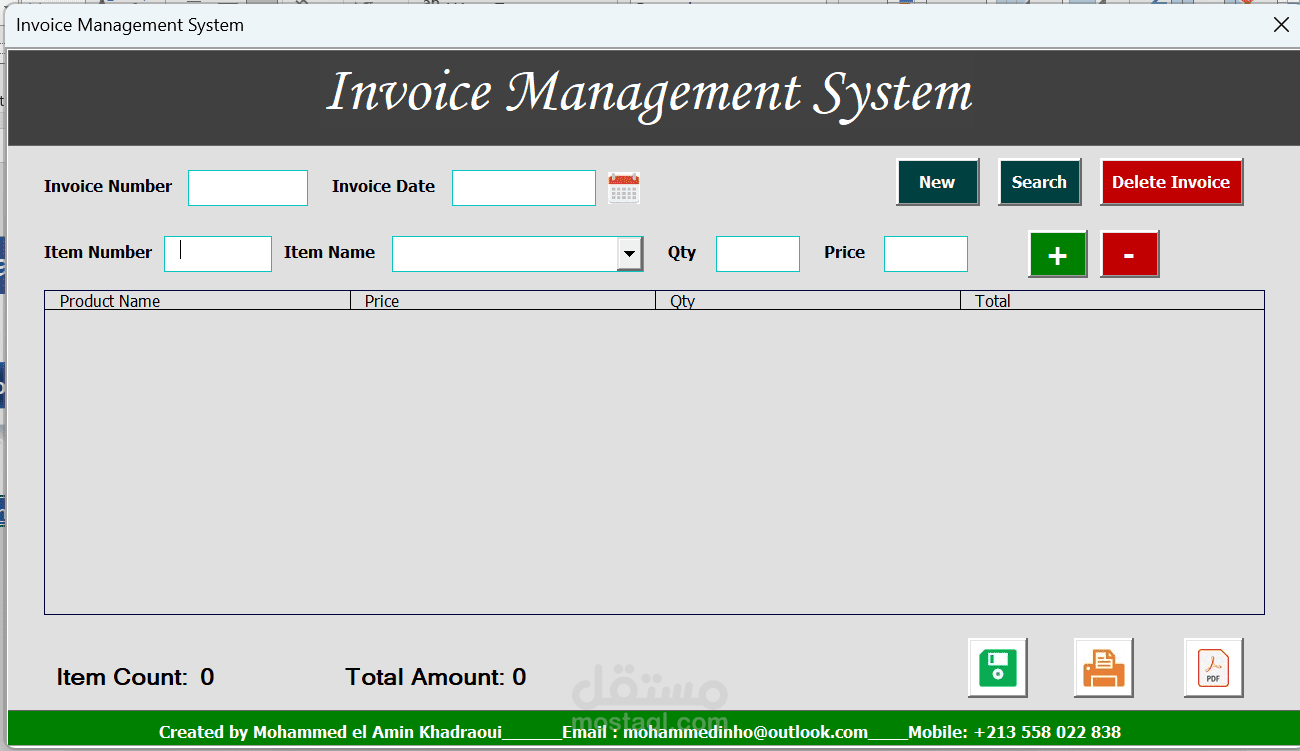Click the Total Amount: 0 label
The width and height of the screenshot is (1300, 751).
coord(436,677)
